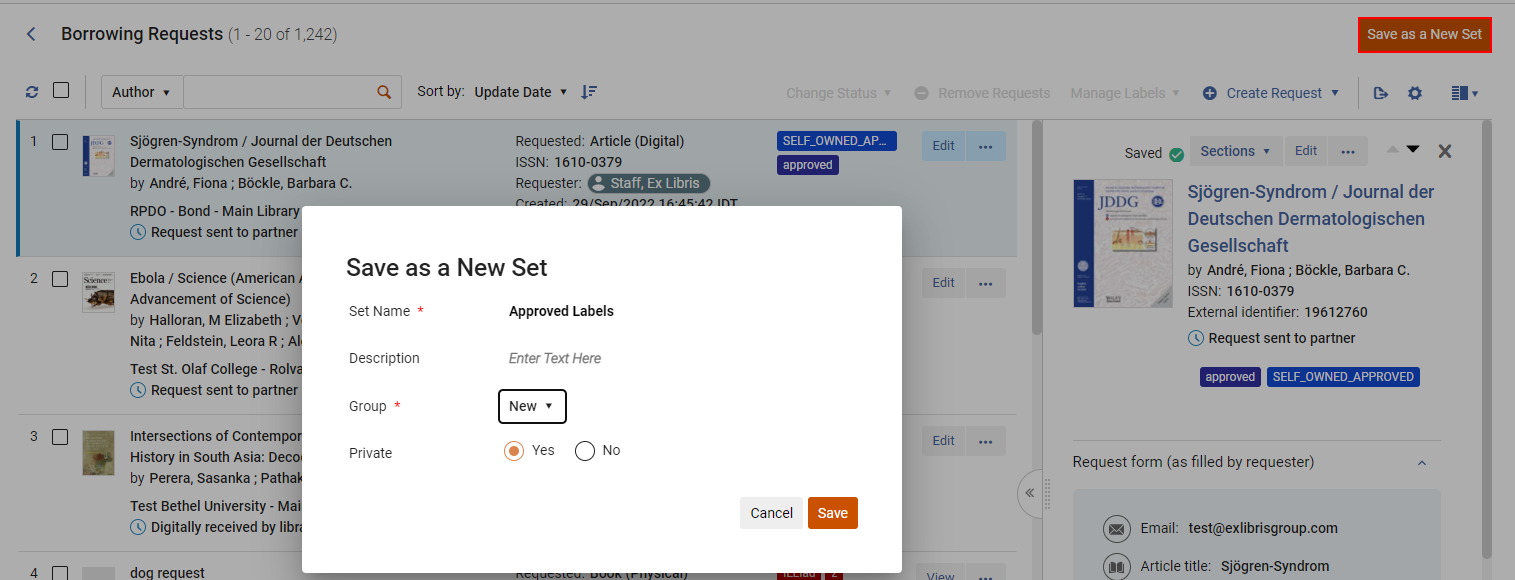The height and width of the screenshot is (580, 1515).
Task: Click the details panel vertical scrollbar
Action: [1487, 340]
